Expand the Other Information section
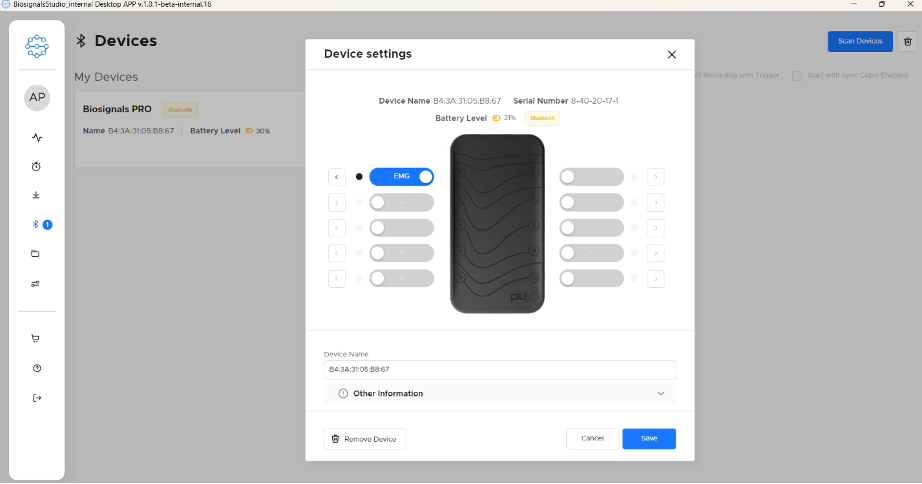This screenshot has width=922, height=484. 499,393
